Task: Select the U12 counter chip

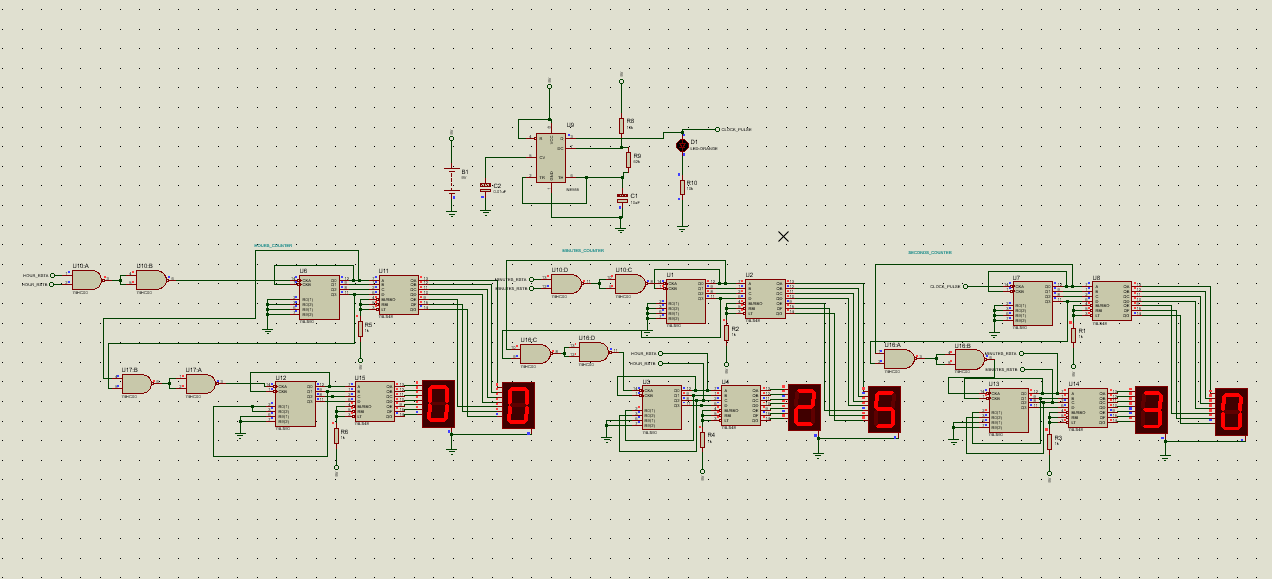Action: pos(295,403)
